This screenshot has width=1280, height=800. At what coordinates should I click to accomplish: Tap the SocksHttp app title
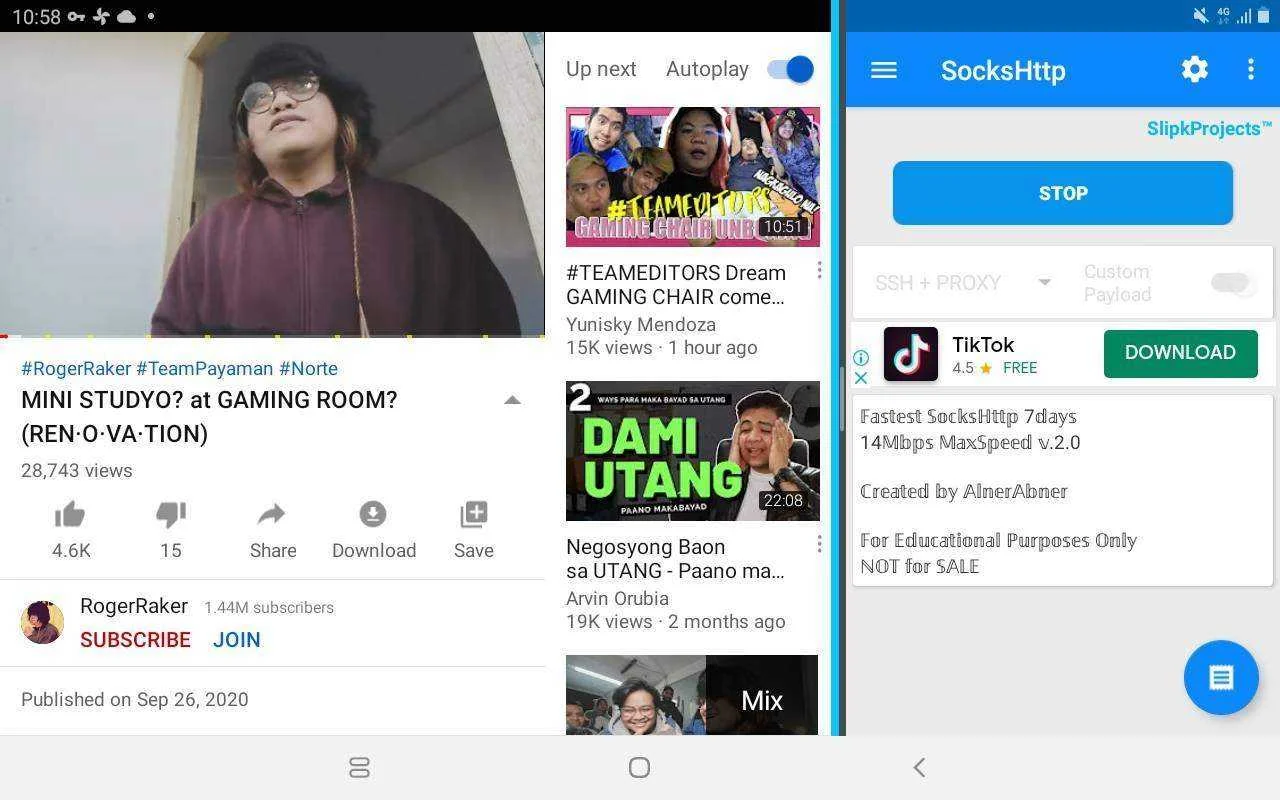click(1003, 70)
